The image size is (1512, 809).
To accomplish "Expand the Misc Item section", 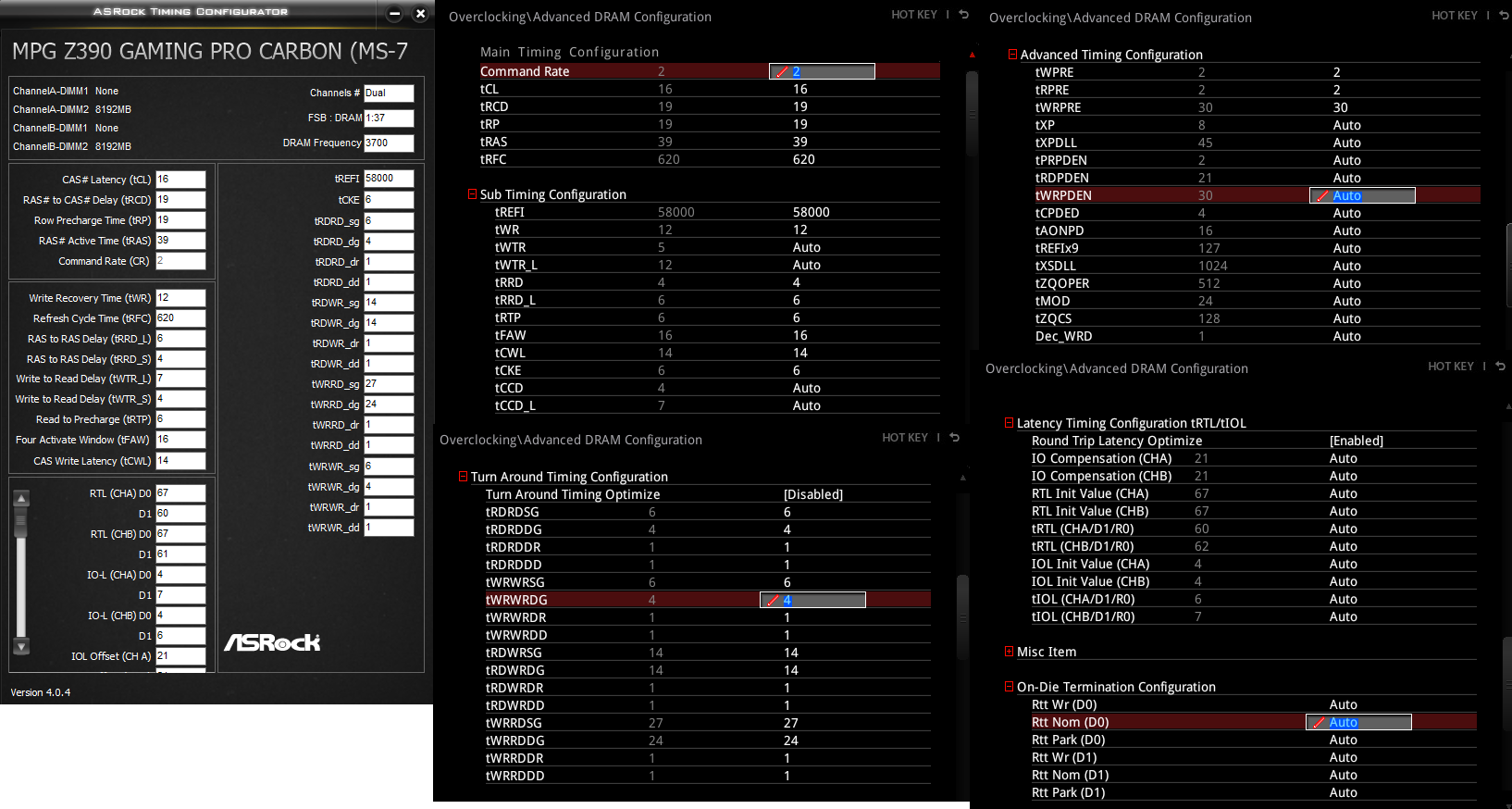I will (x=1009, y=652).
